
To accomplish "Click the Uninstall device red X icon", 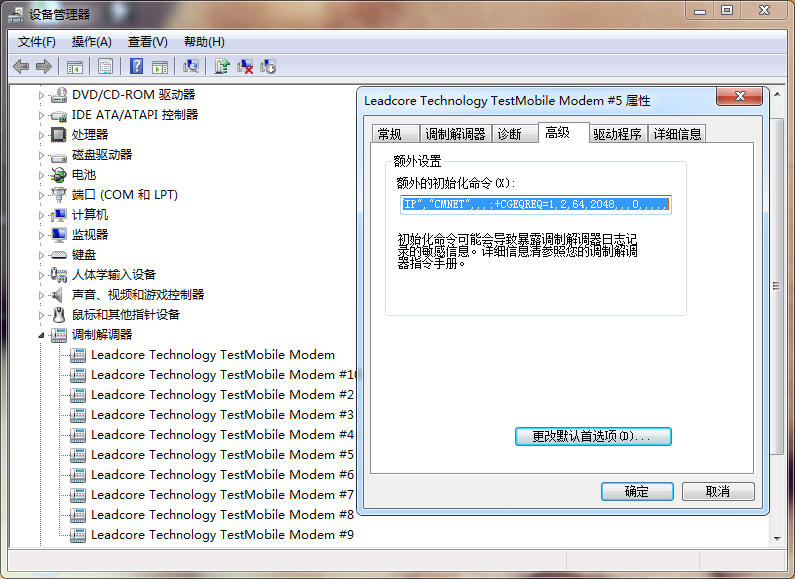I will click(245, 66).
